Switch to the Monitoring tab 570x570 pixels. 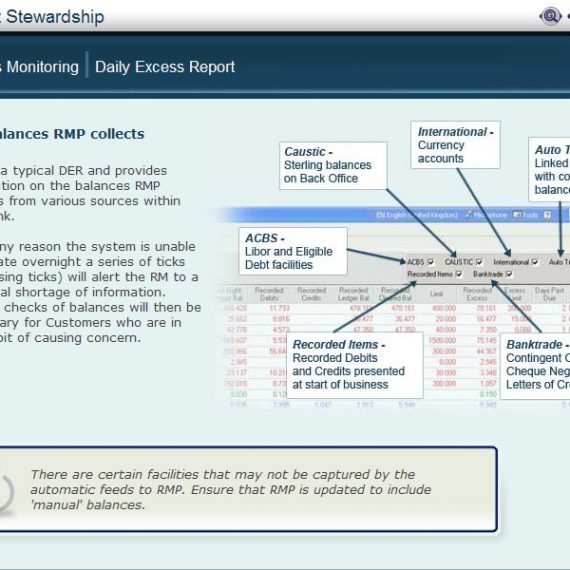pyautogui.click(x=39, y=67)
